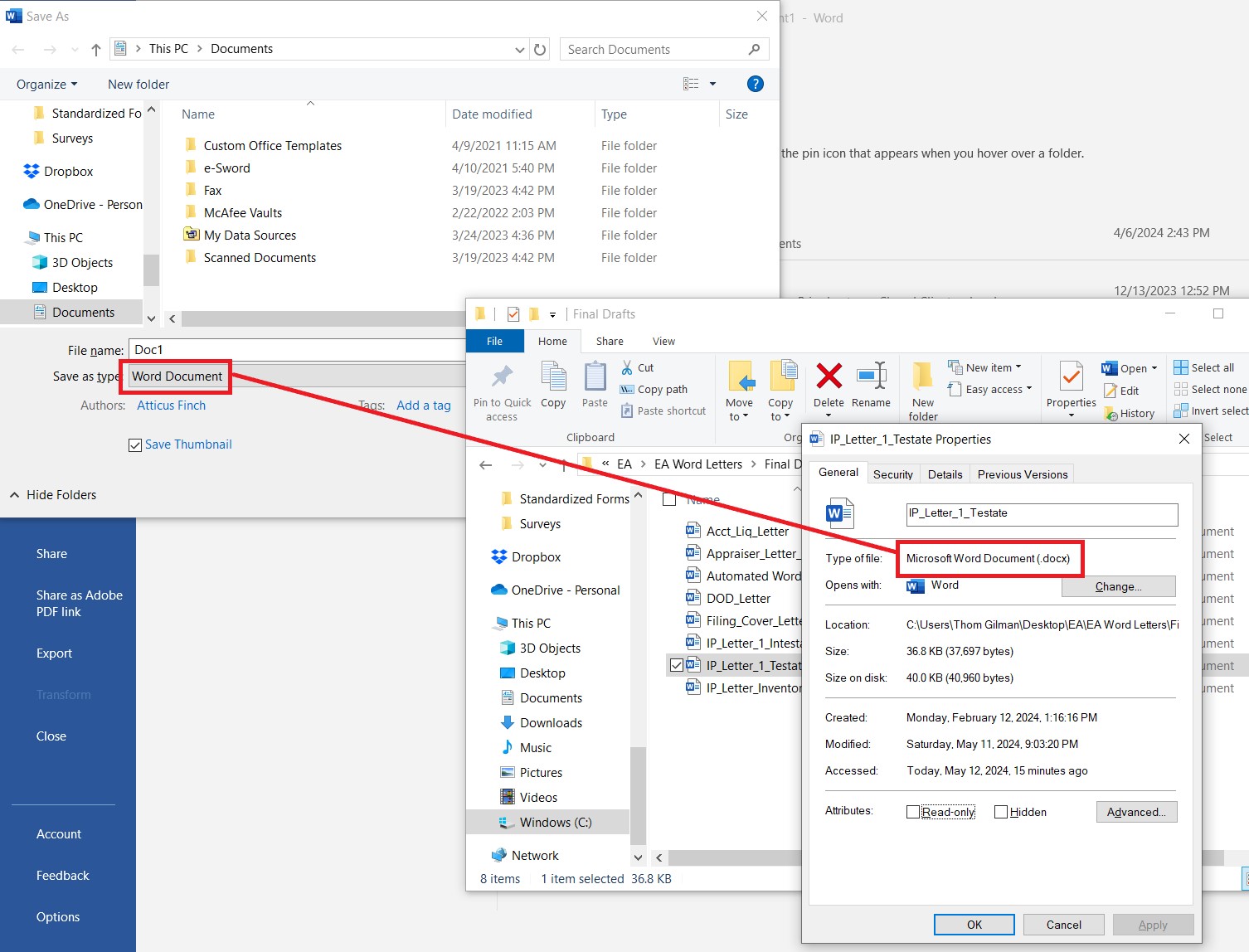This screenshot has height=952, width=1249.
Task: Switch to the Security tab in Properties
Action: [892, 474]
